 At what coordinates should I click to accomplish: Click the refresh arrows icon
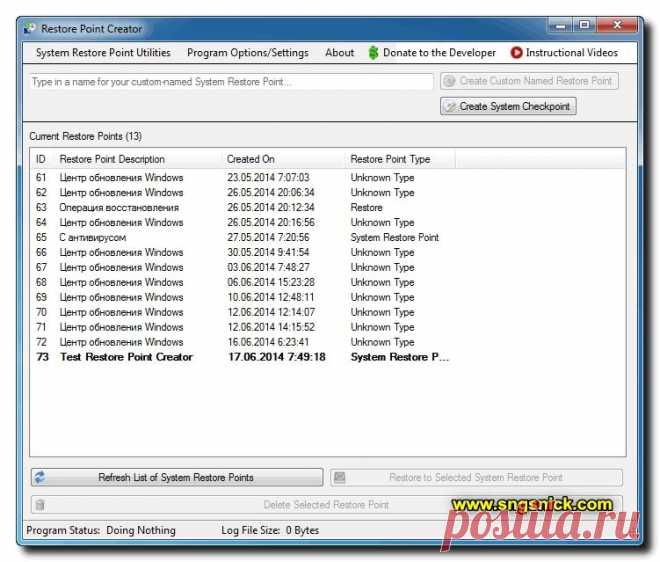[40, 477]
